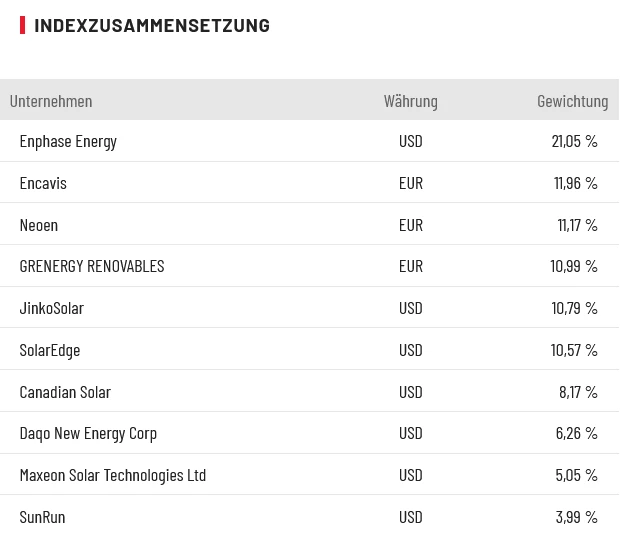This screenshot has height=539, width=620.
Task: Click the SunRun company name
Action: [x=42, y=517]
